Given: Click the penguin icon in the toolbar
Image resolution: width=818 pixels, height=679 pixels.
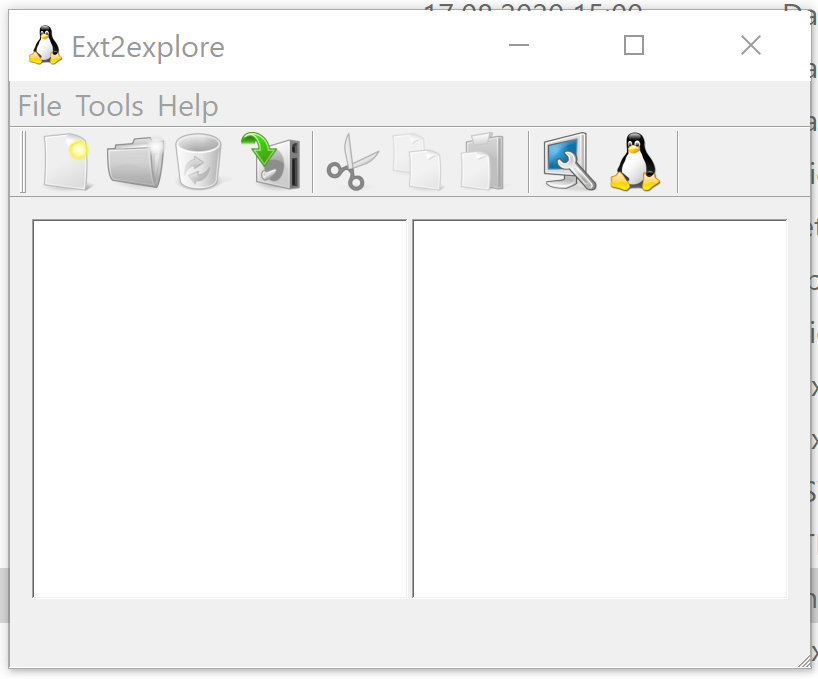Looking at the screenshot, I should pos(635,162).
